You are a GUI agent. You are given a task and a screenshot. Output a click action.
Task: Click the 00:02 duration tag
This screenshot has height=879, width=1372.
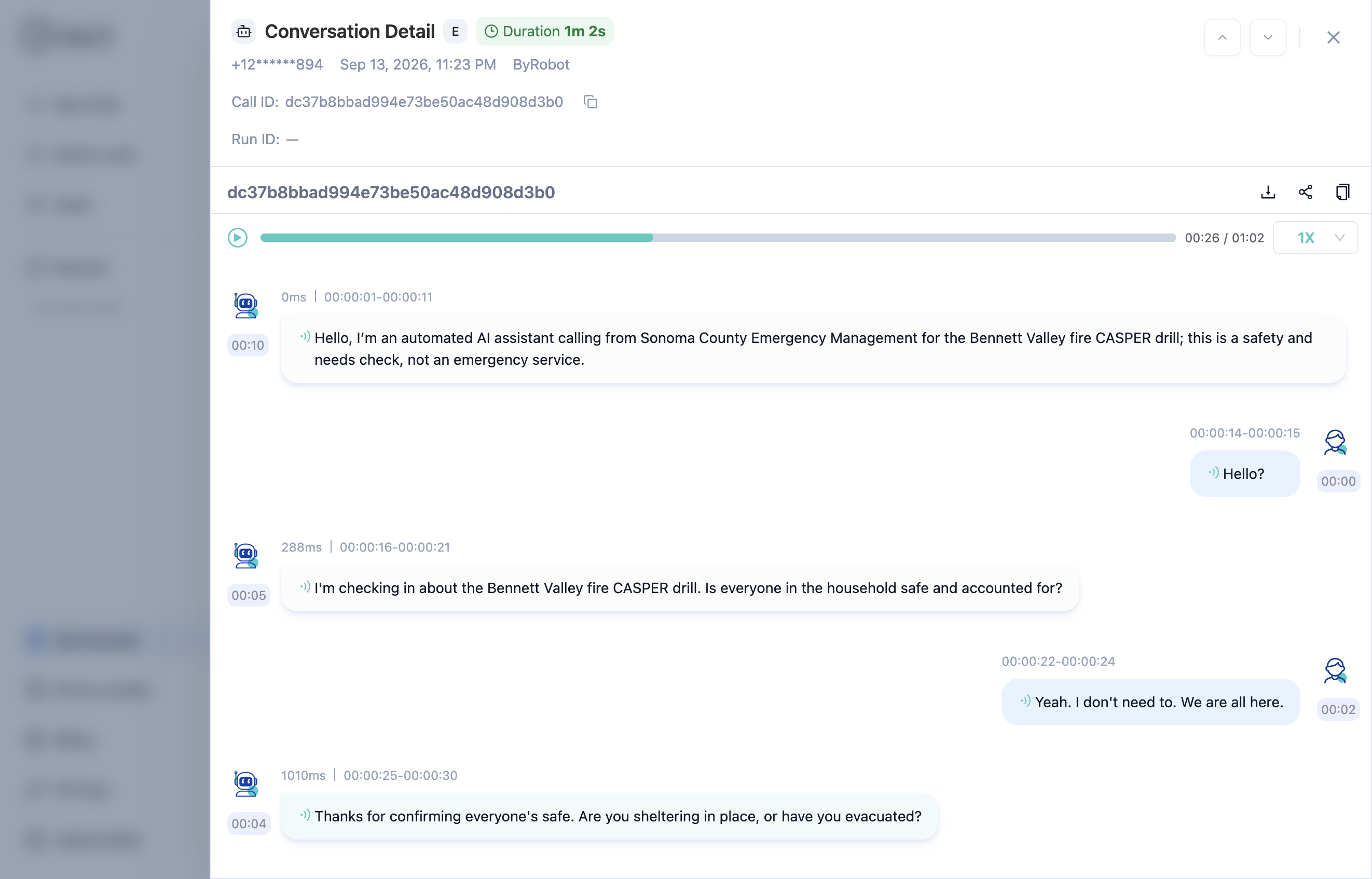[x=1338, y=709]
